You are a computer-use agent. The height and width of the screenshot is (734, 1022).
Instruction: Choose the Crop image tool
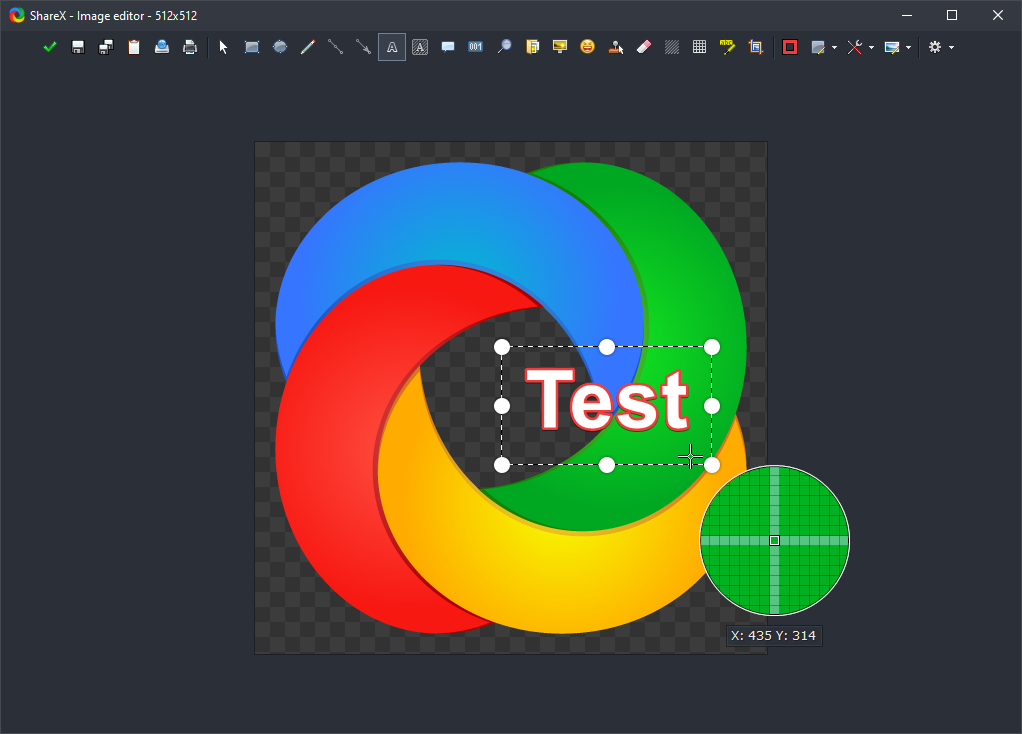[x=756, y=47]
